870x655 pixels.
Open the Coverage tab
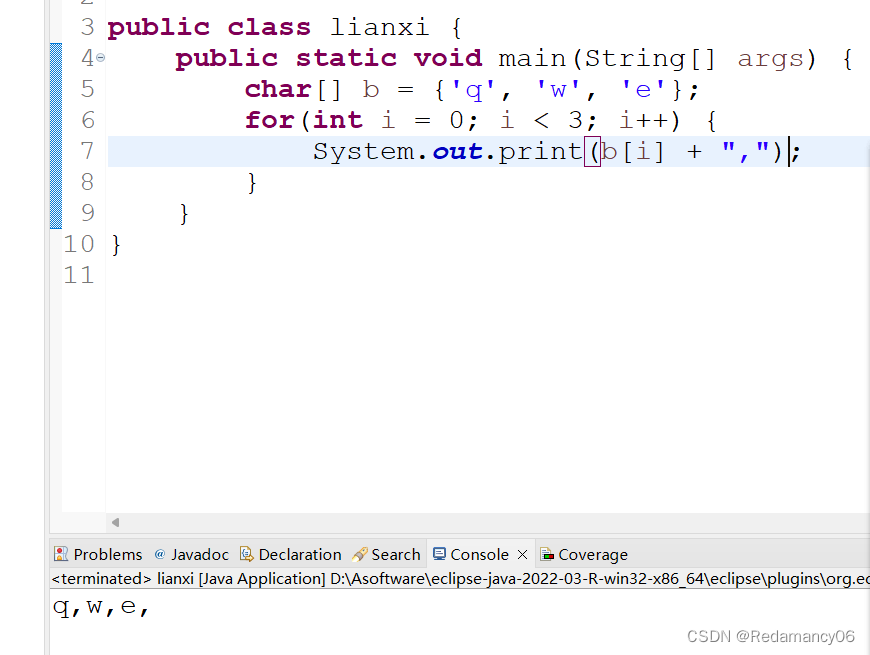(x=584, y=554)
